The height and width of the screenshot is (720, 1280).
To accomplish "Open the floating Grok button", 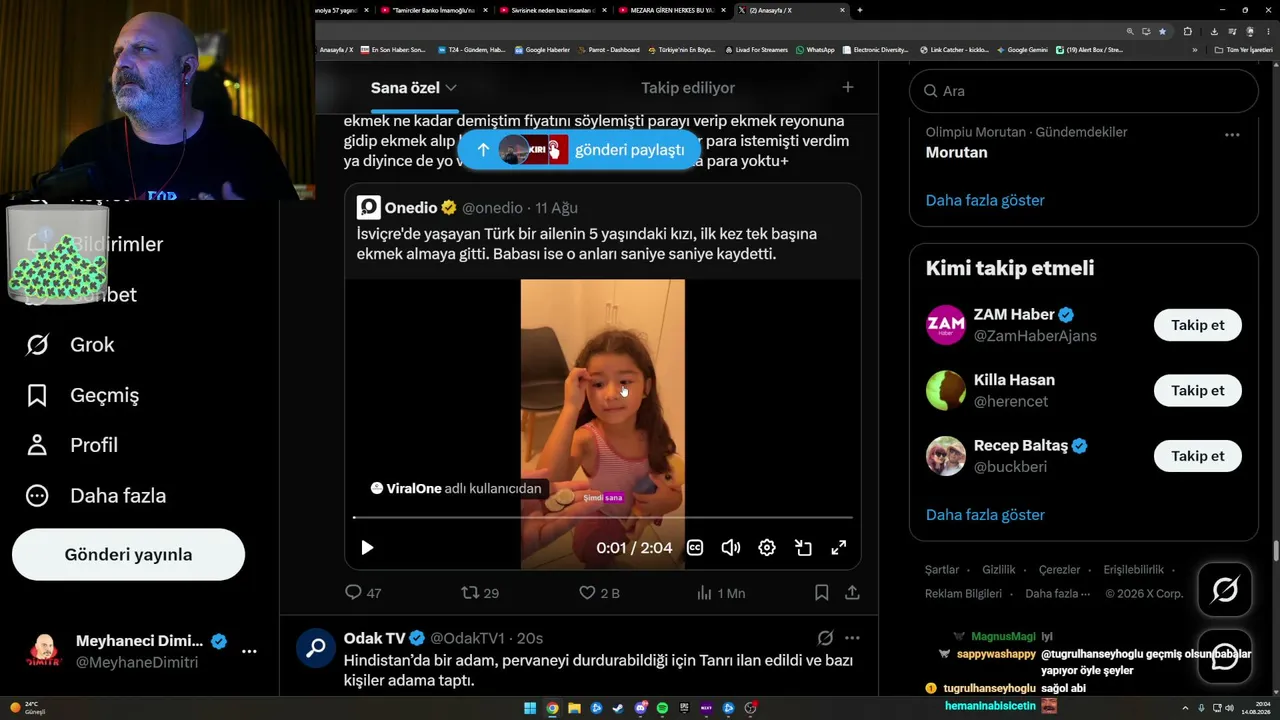I will point(1225,590).
